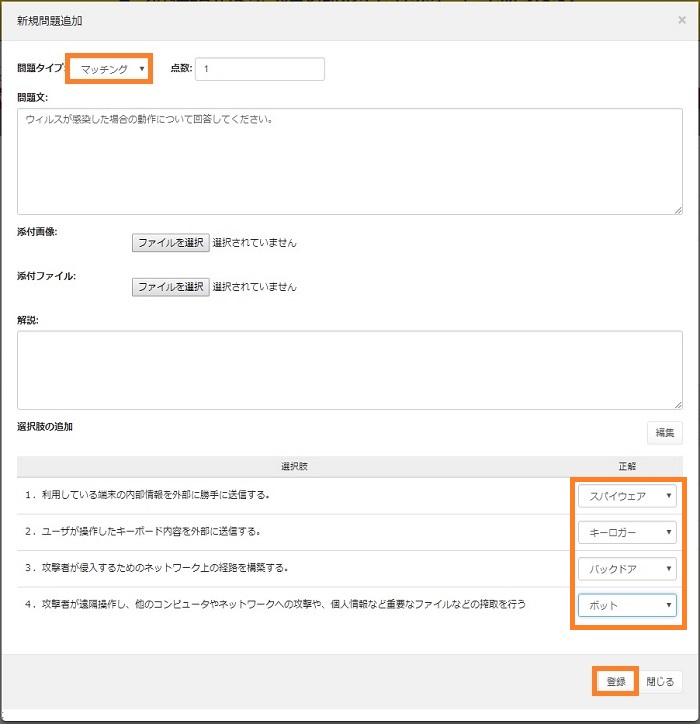Viewport: 700px width, 724px height.
Task: Click ファイルを選択 next to 添付ファイル
Action: 171,287
